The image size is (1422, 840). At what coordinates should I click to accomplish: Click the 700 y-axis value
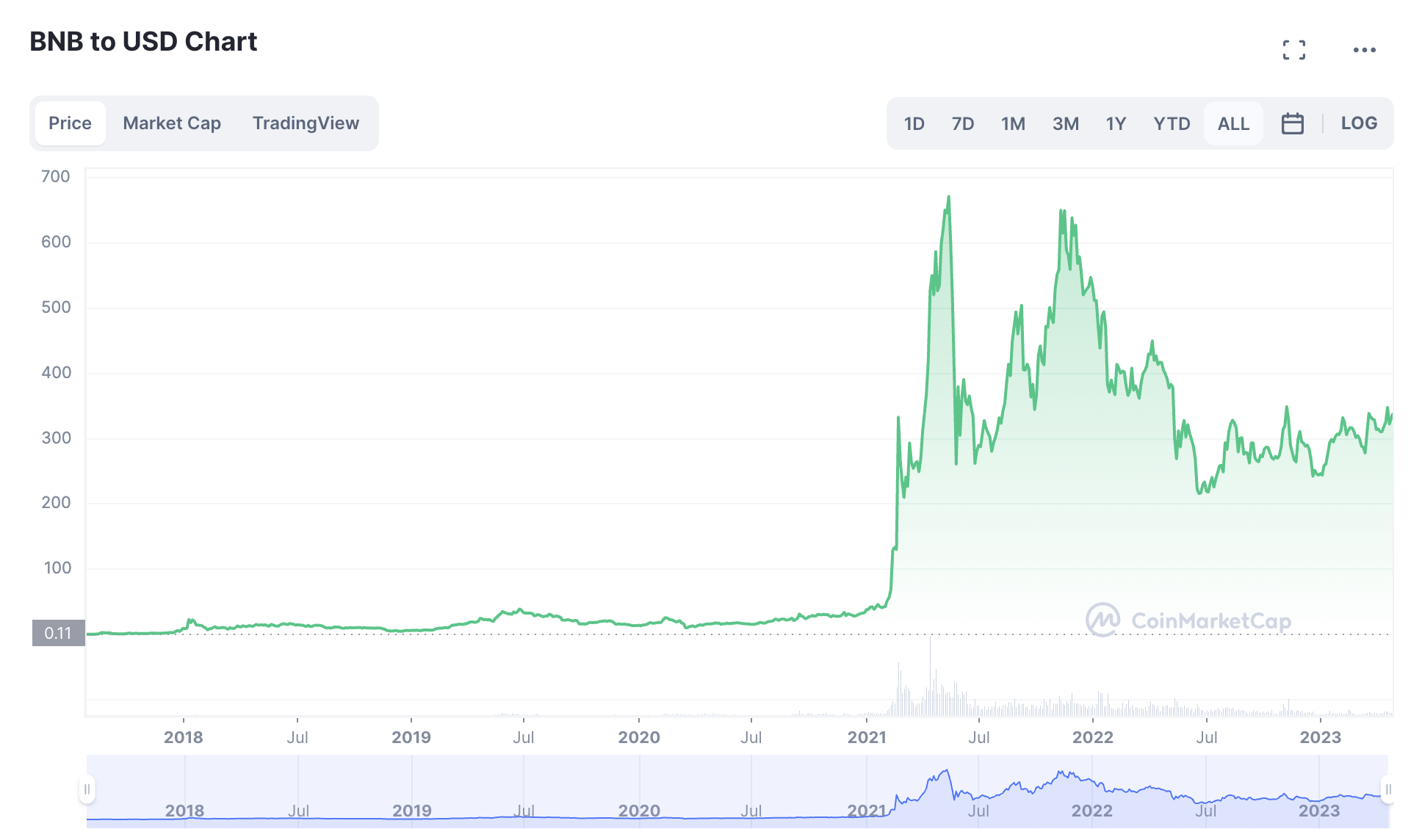[56, 176]
